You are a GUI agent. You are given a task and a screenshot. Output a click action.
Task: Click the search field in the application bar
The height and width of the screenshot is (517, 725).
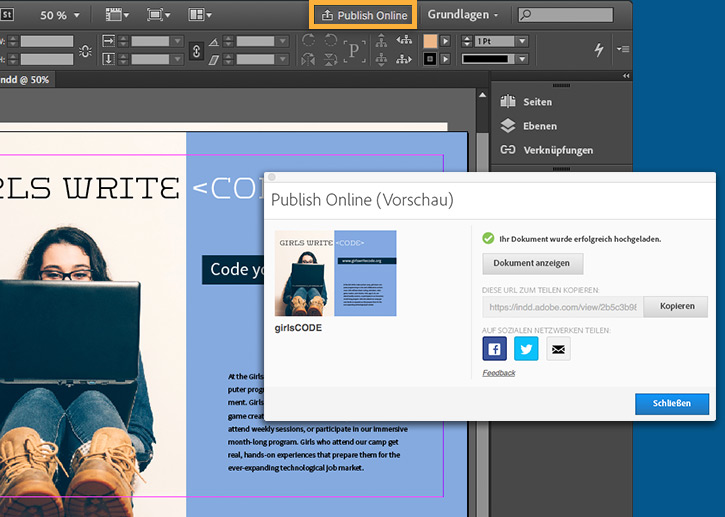click(565, 15)
